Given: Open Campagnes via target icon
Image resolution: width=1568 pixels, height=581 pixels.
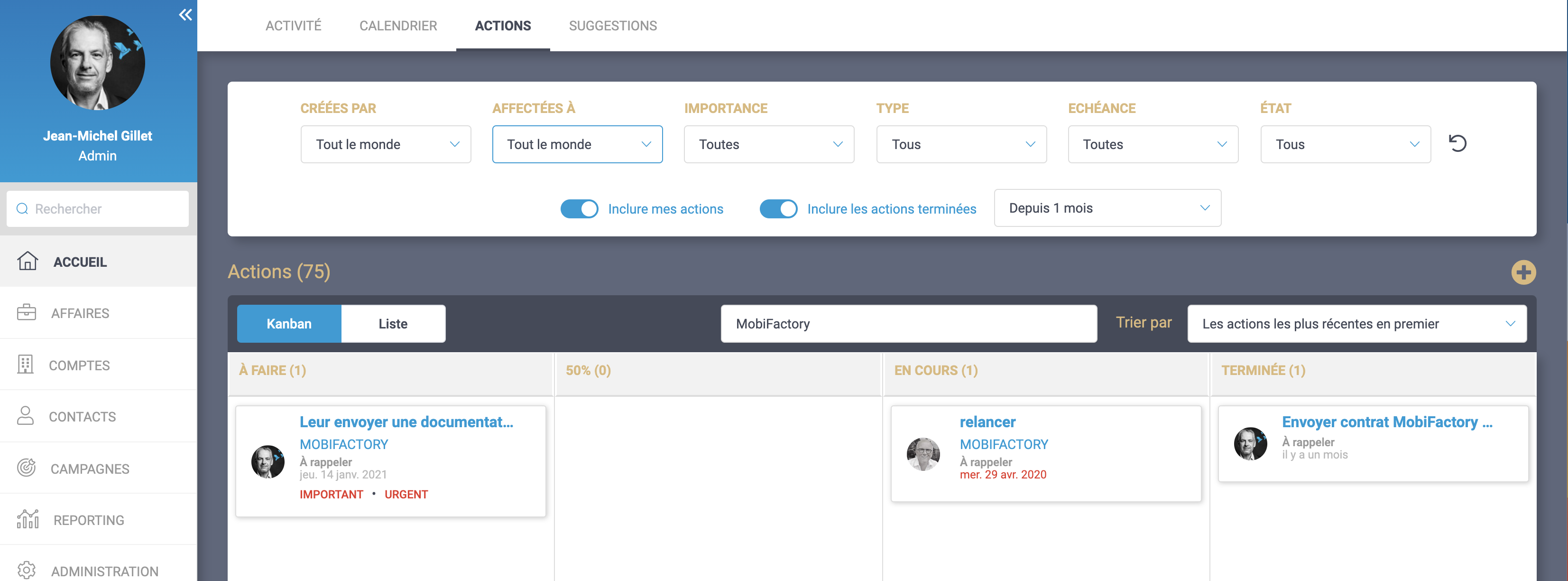Looking at the screenshot, I should tap(26, 468).
